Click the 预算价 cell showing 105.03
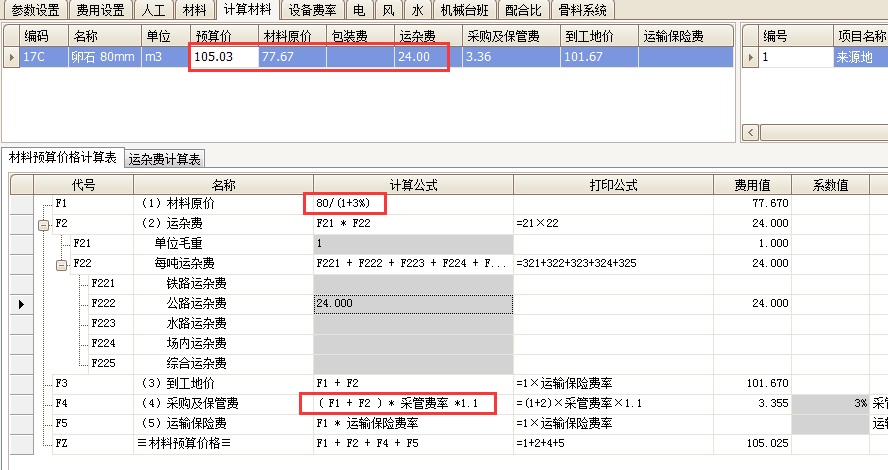 [223, 57]
